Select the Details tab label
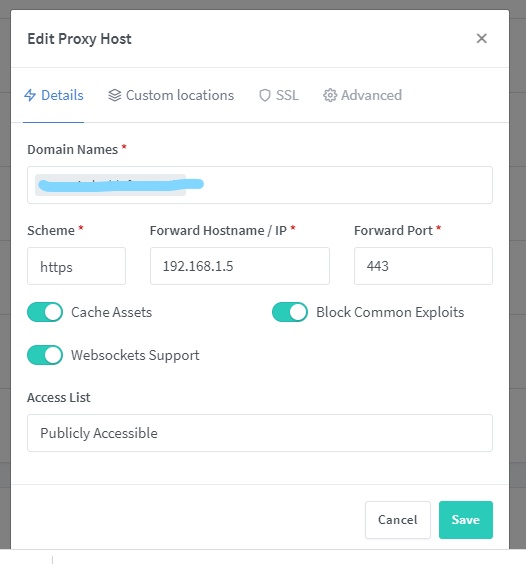 click(62, 95)
